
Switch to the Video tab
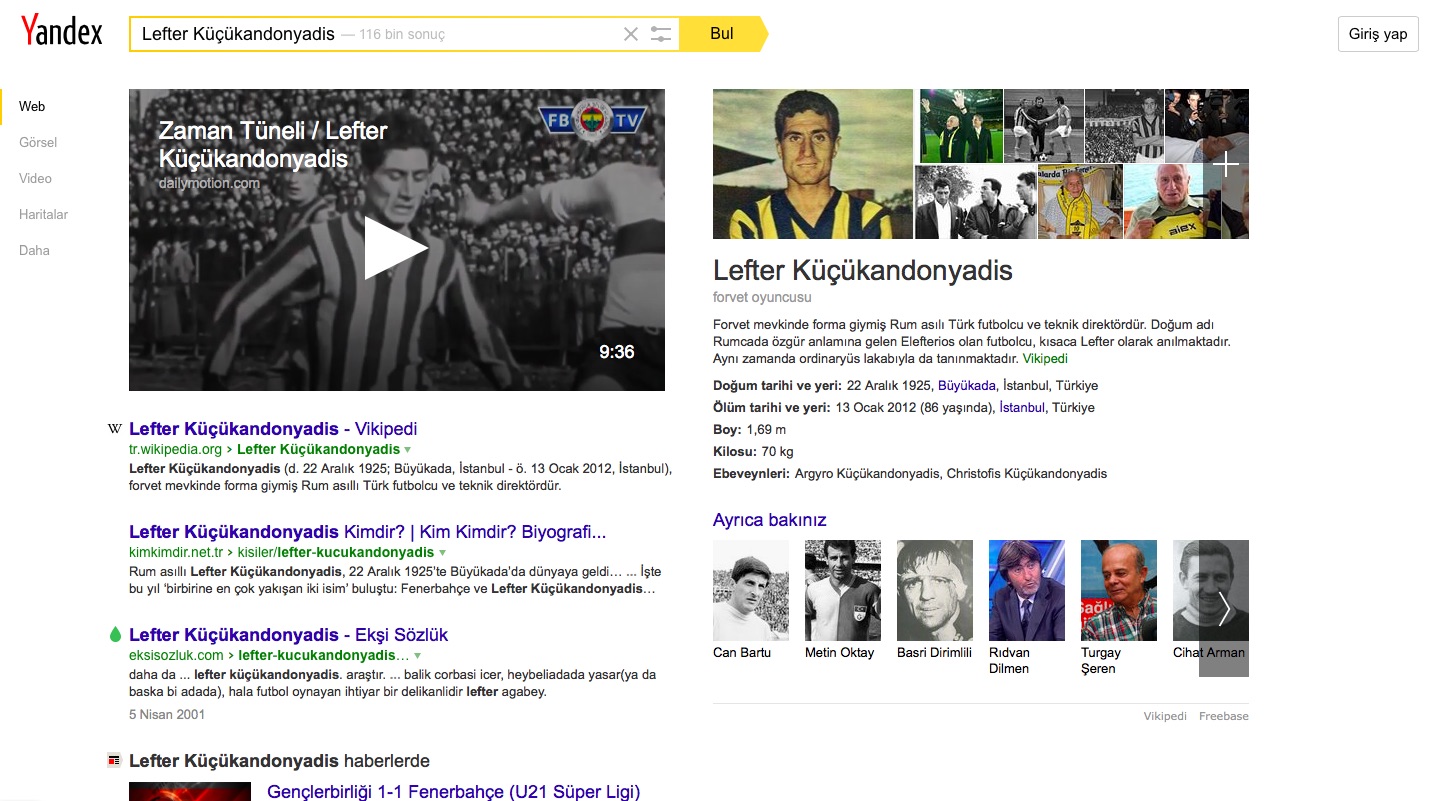point(35,178)
